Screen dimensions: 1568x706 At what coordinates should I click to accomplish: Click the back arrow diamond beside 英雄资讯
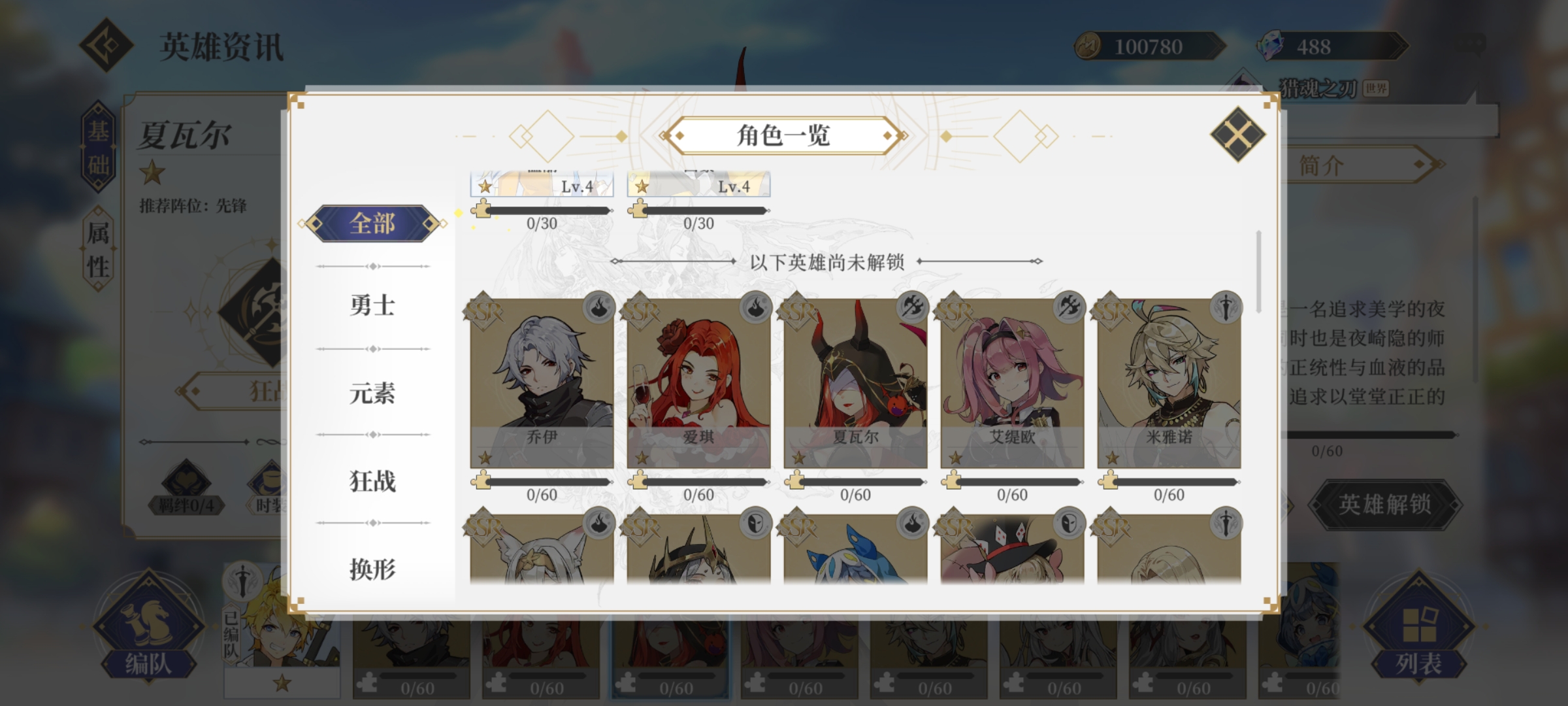tap(106, 45)
